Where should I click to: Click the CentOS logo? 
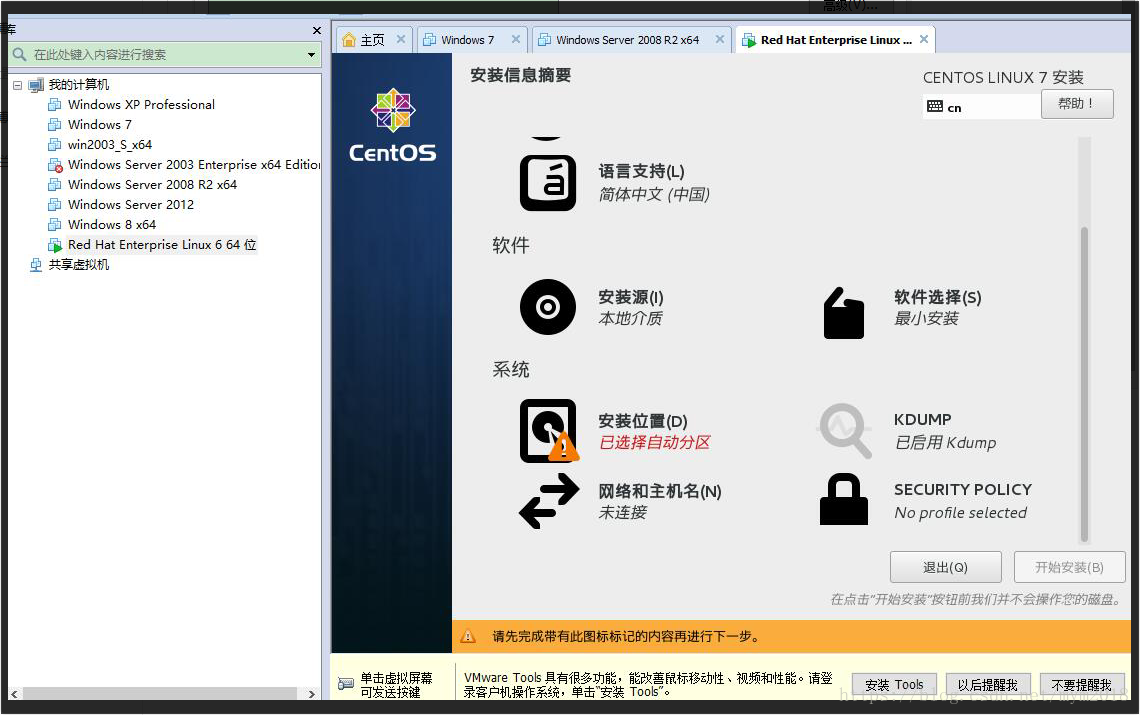[x=393, y=126]
